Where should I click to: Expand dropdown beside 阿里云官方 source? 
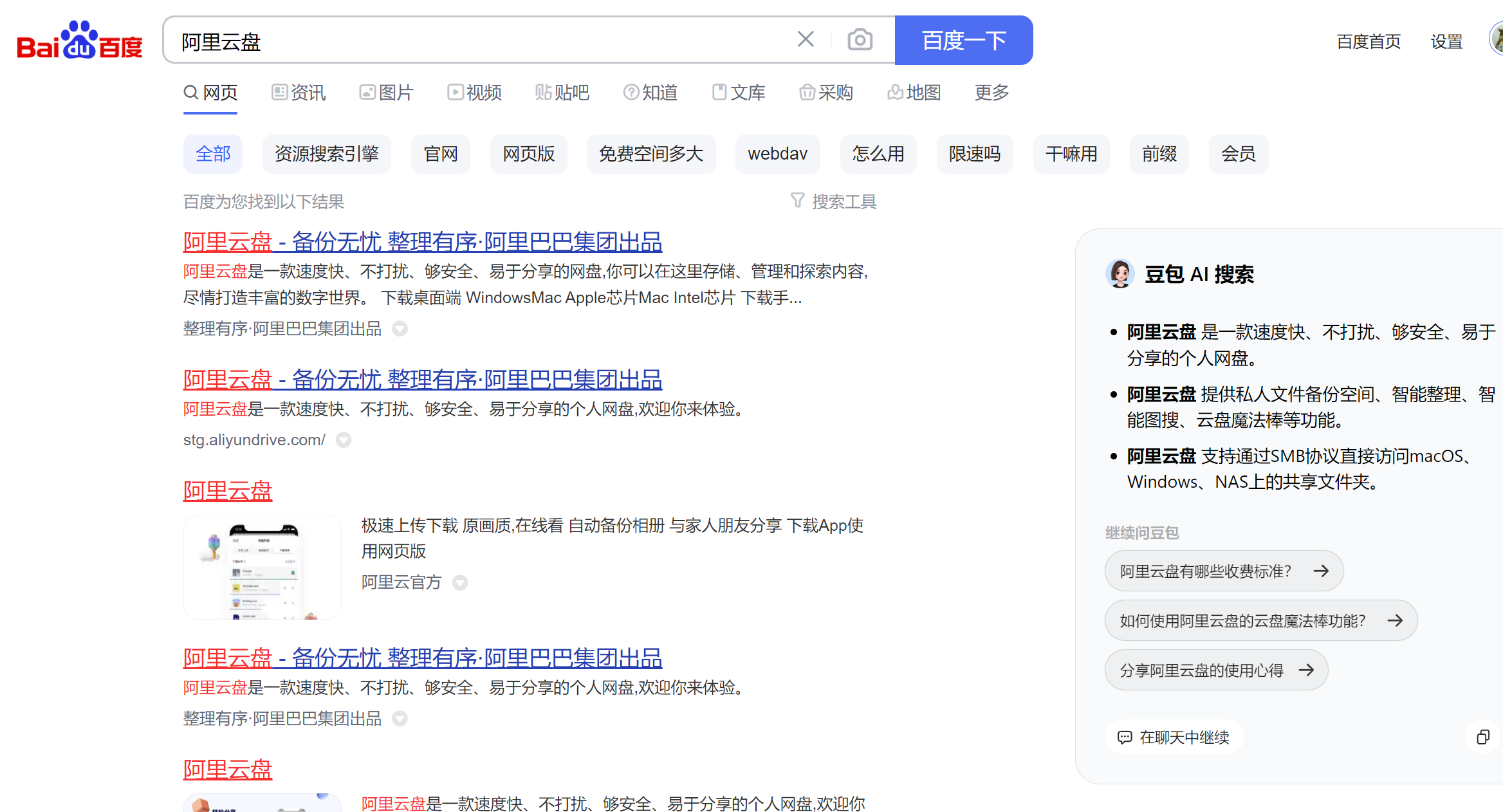coord(459,583)
